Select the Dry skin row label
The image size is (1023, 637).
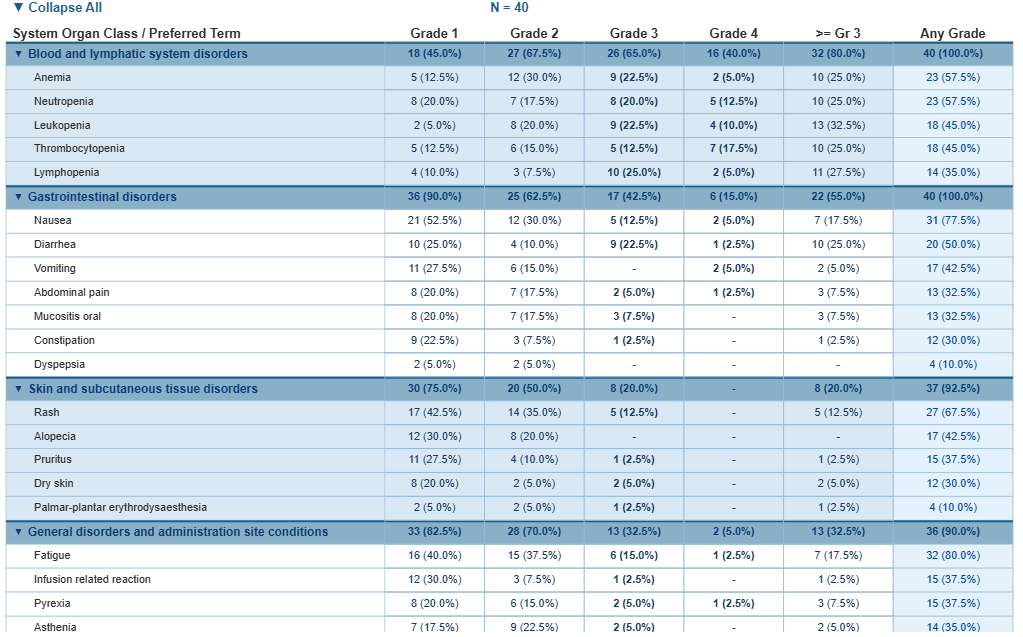click(x=53, y=484)
